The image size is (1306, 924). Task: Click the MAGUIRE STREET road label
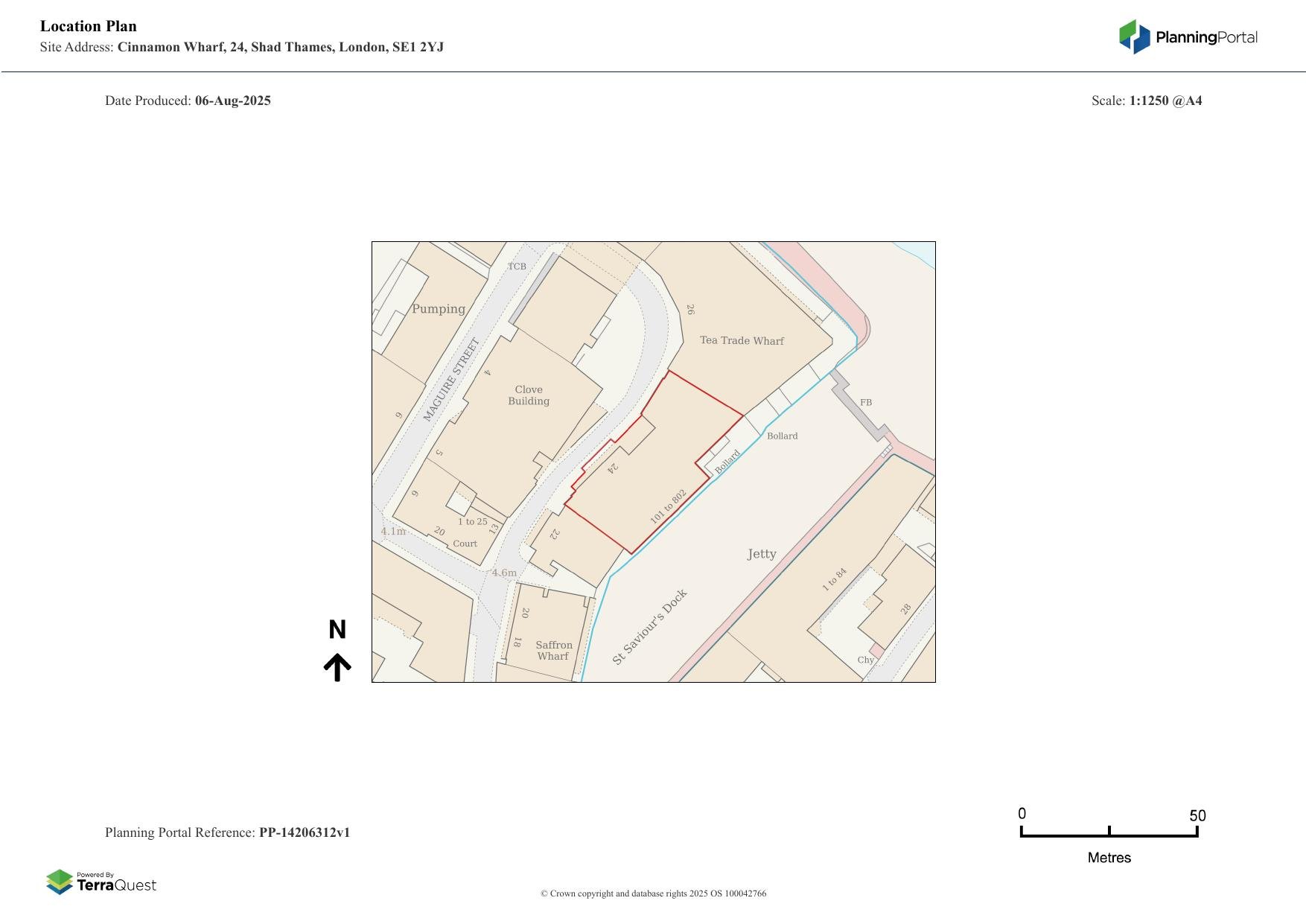(451, 380)
